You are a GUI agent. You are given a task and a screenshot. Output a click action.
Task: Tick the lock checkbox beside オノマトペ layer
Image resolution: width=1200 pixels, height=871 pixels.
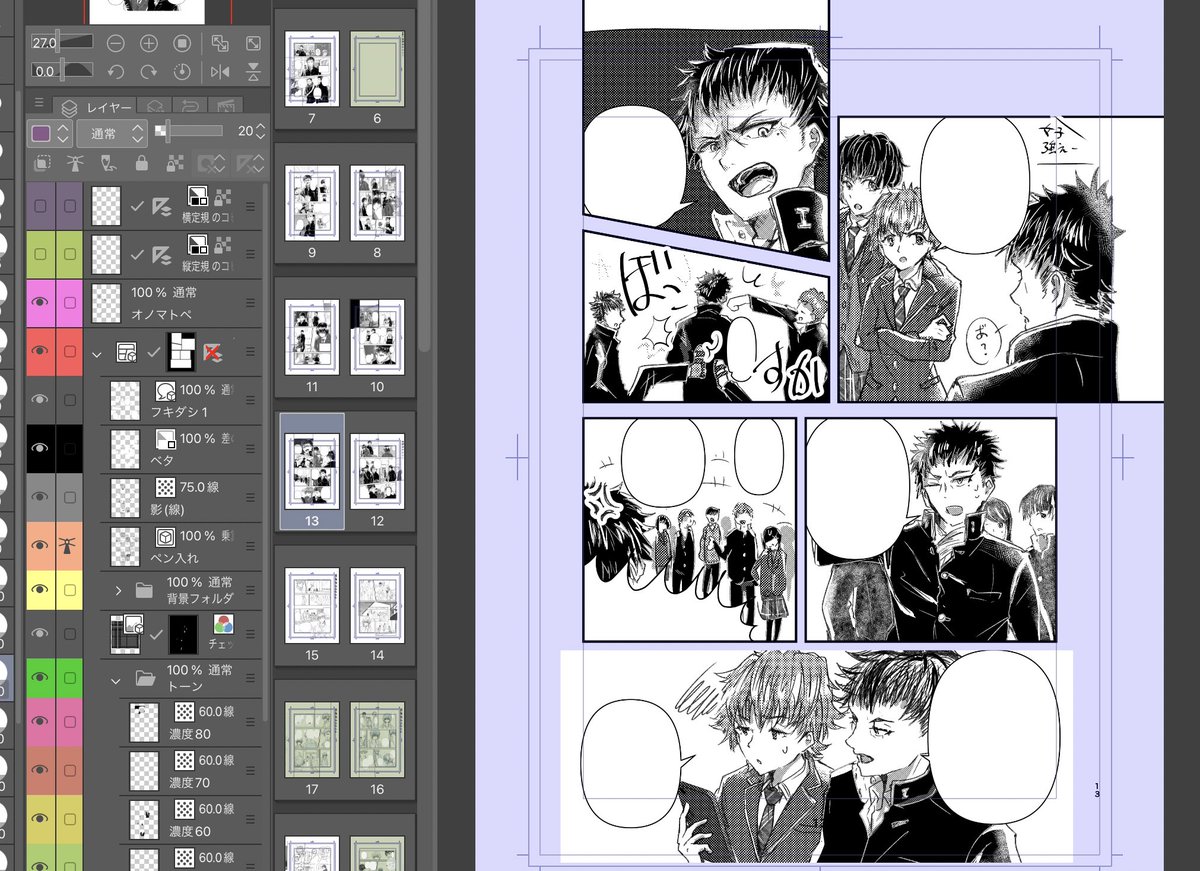70,303
